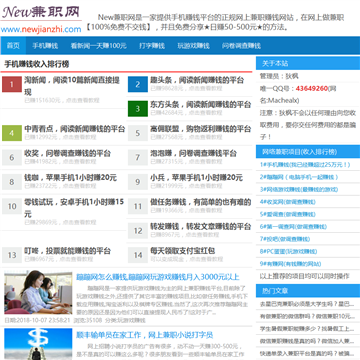The width and height of the screenshot is (360, 360).
Task: Click sidebar link 6#第一调查网
Action: pyautogui.click(x=293, y=227)
